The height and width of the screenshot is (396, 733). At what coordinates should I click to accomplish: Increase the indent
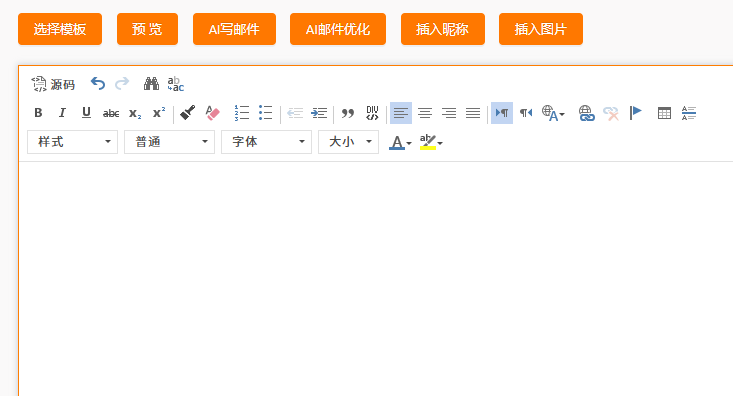pos(319,113)
